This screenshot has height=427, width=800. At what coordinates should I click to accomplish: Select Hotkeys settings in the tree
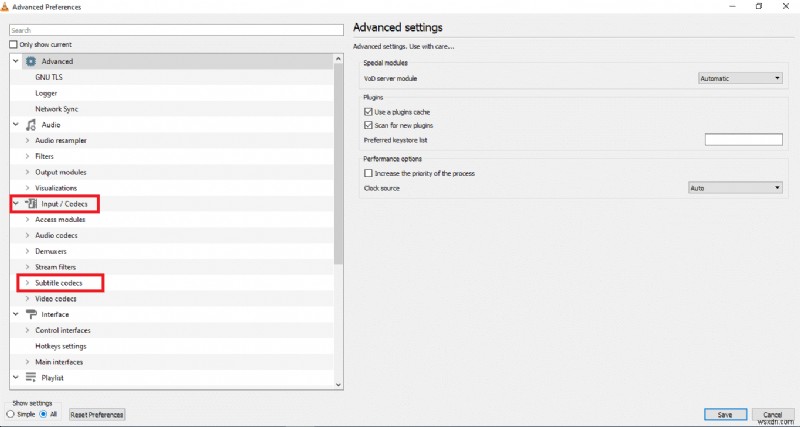click(61, 346)
